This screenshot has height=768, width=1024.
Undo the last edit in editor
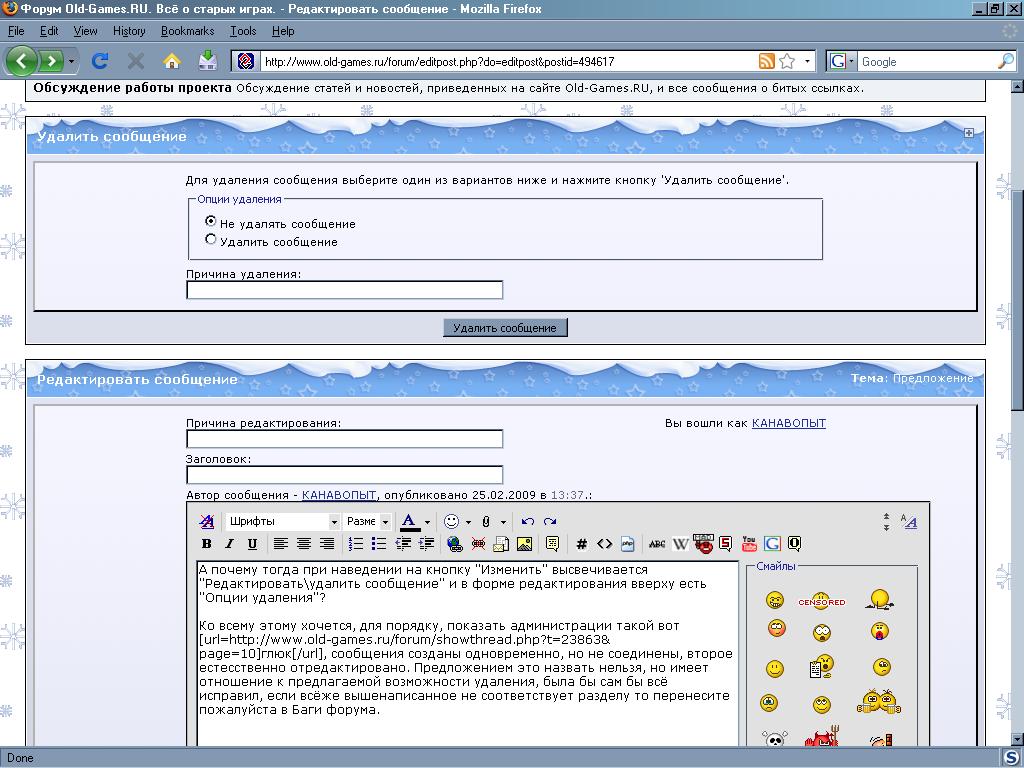click(528, 521)
